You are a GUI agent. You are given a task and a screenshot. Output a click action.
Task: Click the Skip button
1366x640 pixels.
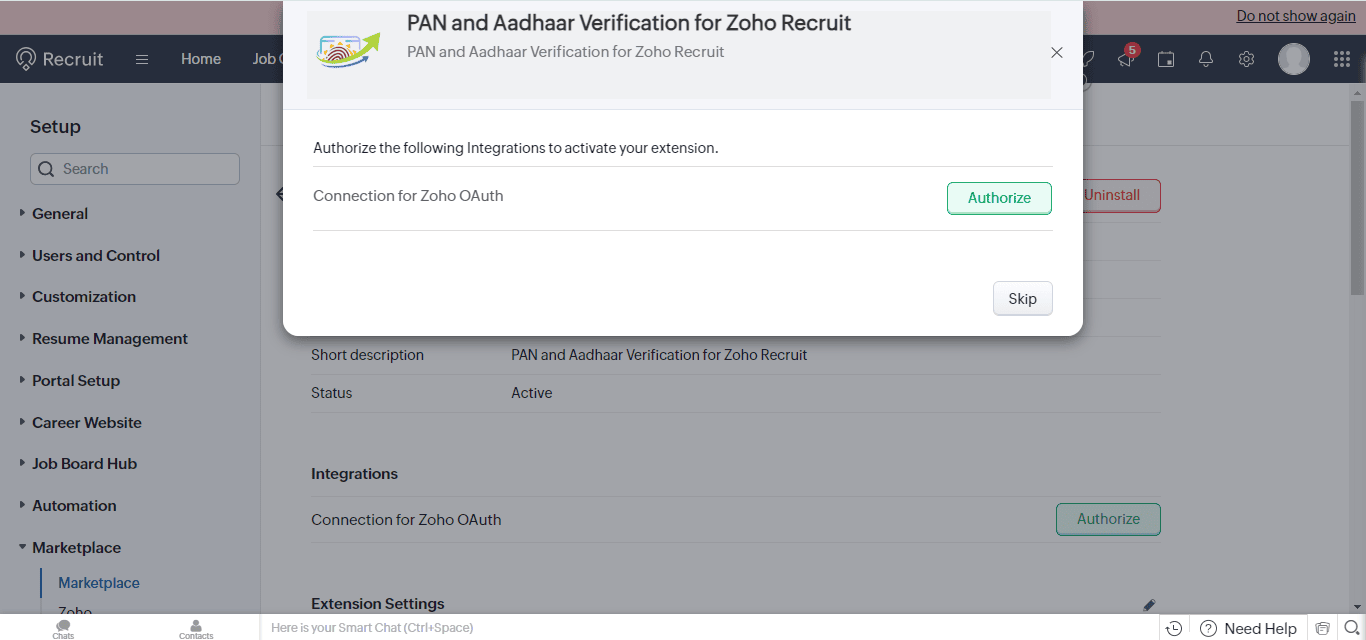coord(1022,298)
